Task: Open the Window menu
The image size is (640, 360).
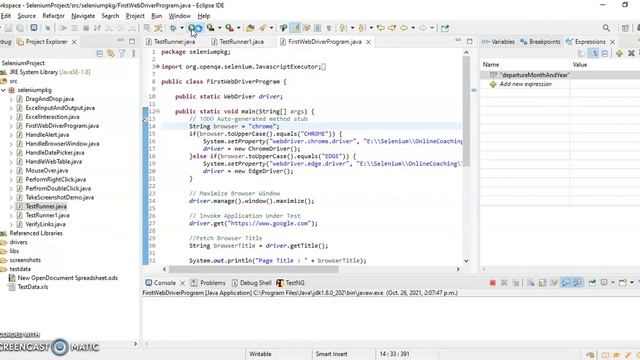Action: [180, 16]
